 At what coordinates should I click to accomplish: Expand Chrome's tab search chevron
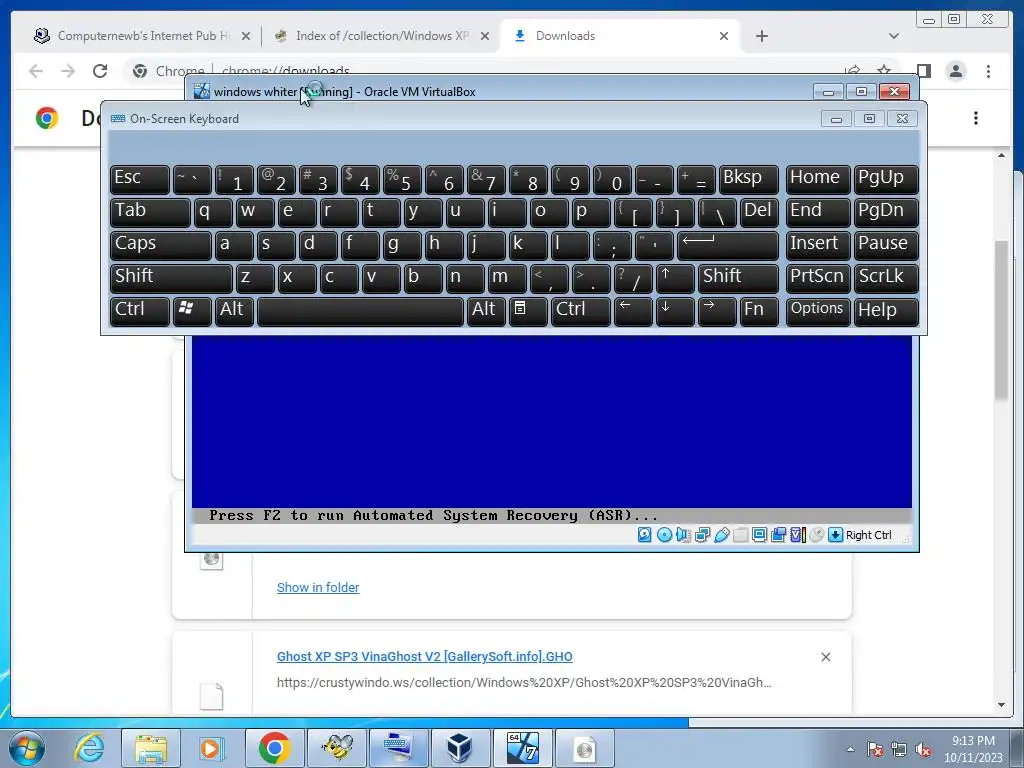coord(894,36)
